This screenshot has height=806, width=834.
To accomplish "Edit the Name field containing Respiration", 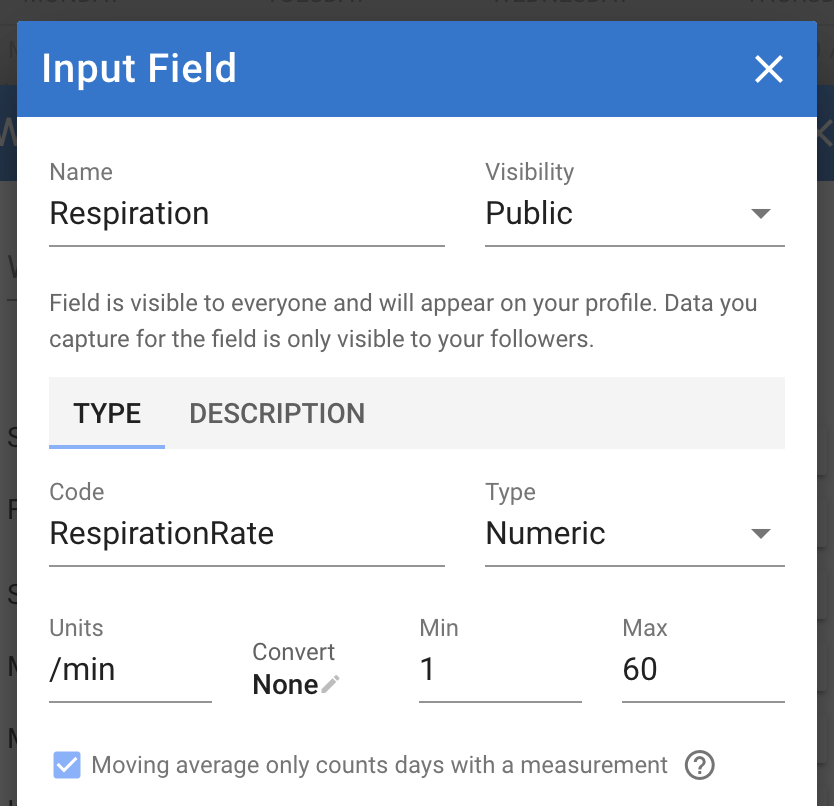I will [247, 214].
